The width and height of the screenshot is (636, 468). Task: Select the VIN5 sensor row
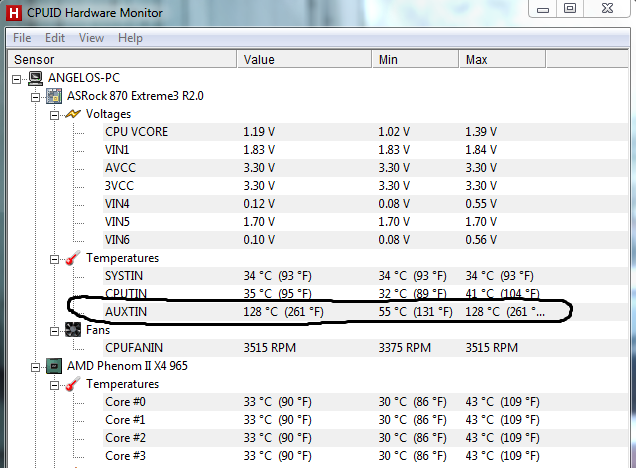(x=365, y=222)
